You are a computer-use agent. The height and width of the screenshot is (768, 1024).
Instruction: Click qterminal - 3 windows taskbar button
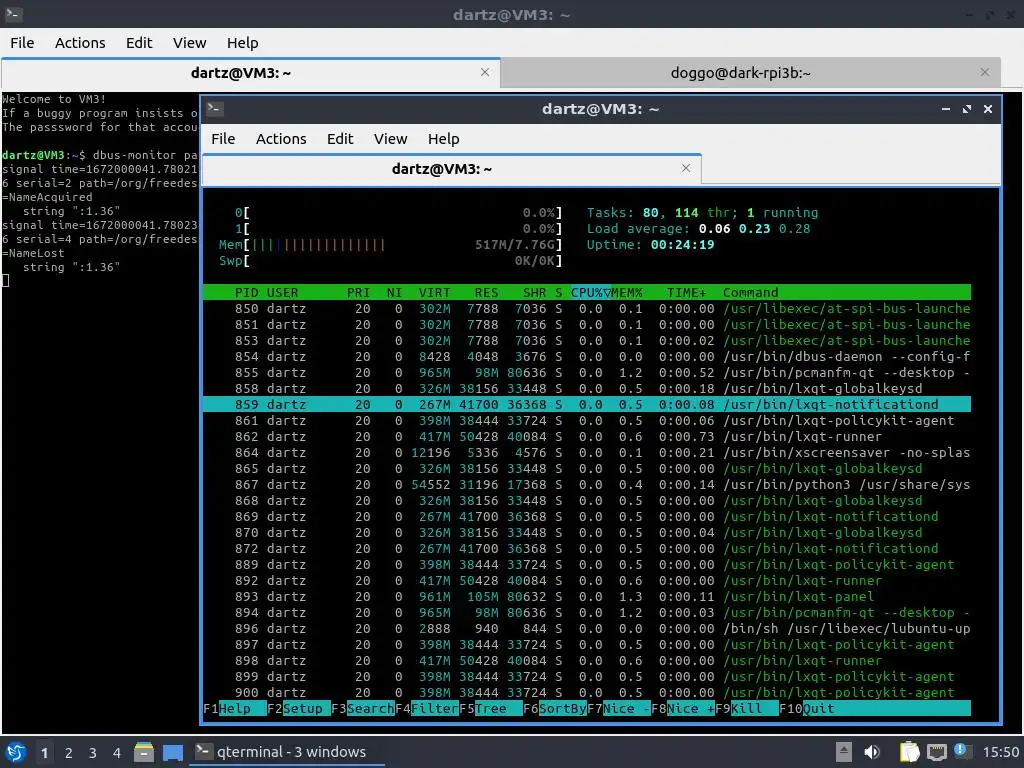tap(287, 752)
